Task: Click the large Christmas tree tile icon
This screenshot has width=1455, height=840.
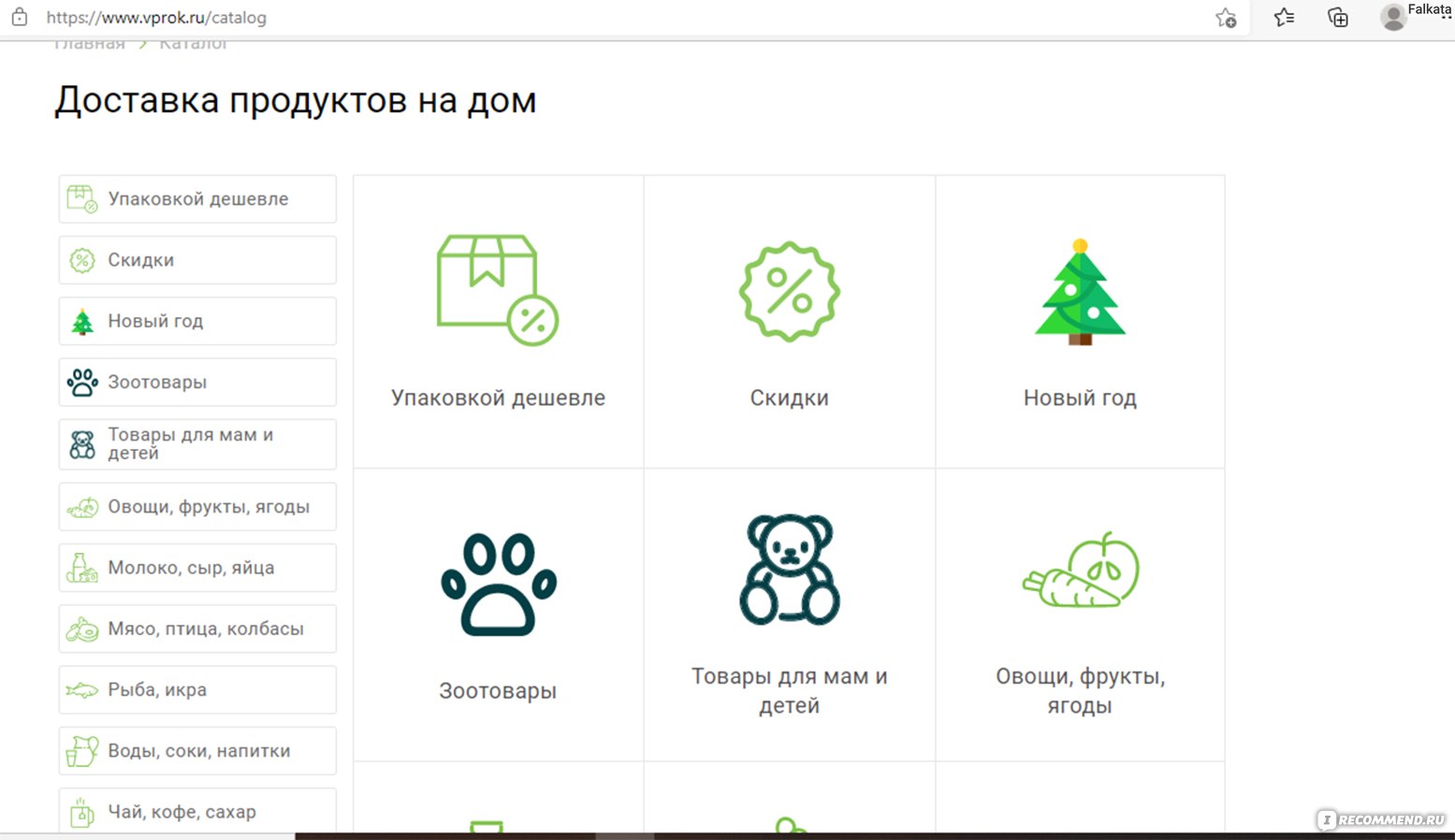Action: 1081,292
